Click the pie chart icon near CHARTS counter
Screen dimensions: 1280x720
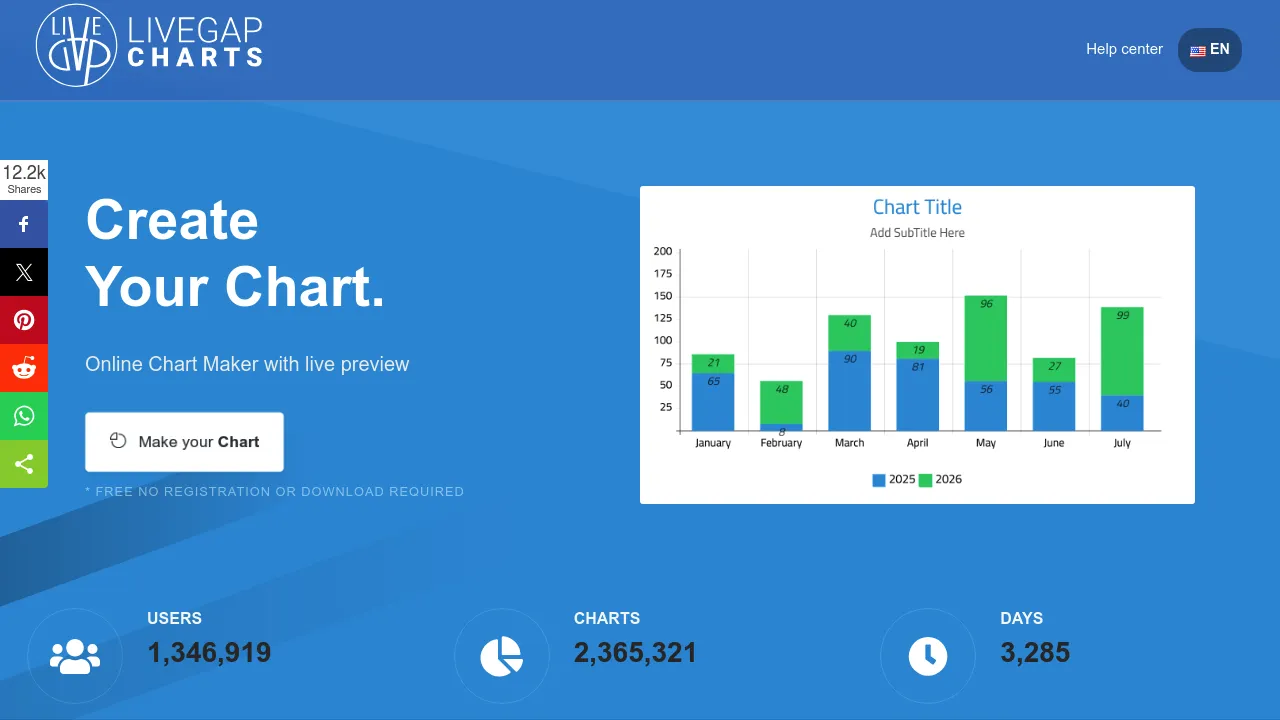pyautogui.click(x=501, y=656)
